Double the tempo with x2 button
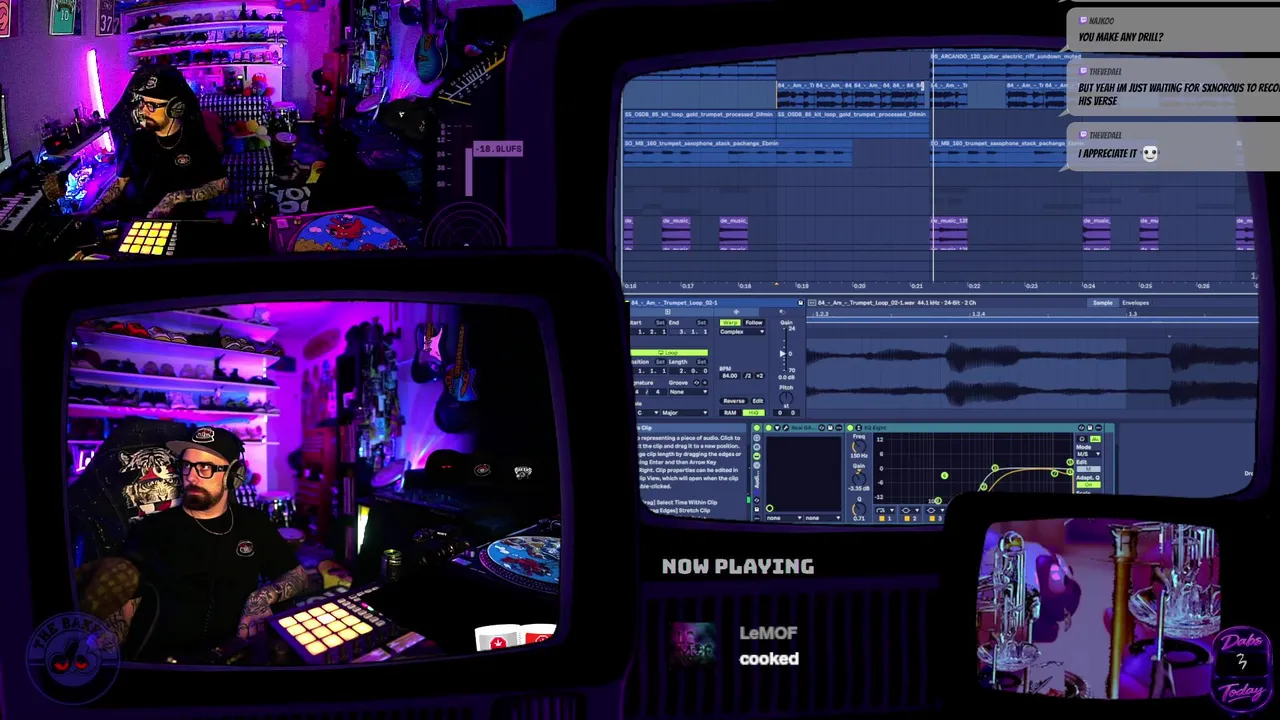The height and width of the screenshot is (720, 1280). click(760, 376)
